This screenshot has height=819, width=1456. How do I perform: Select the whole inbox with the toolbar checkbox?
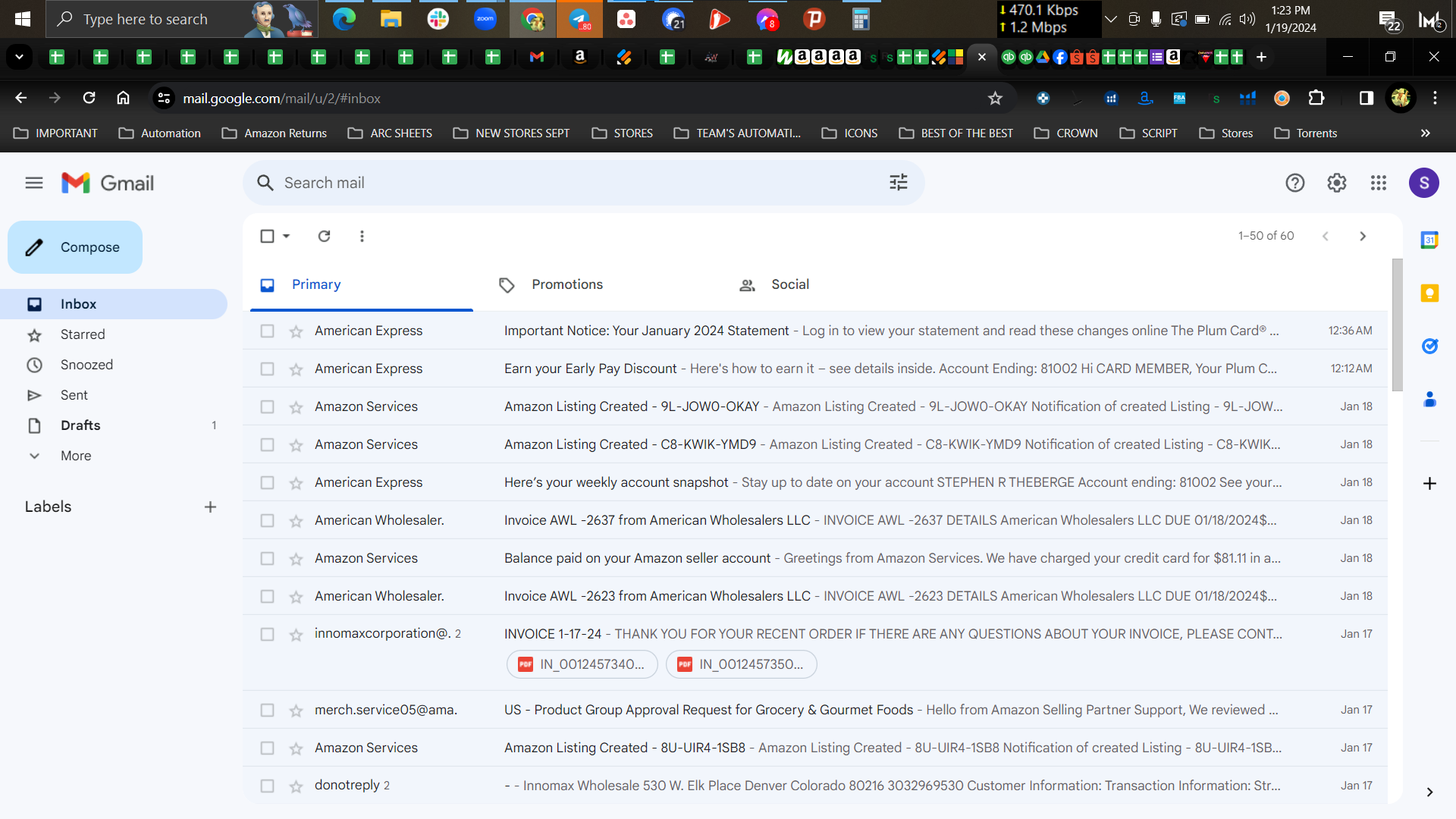tap(267, 236)
